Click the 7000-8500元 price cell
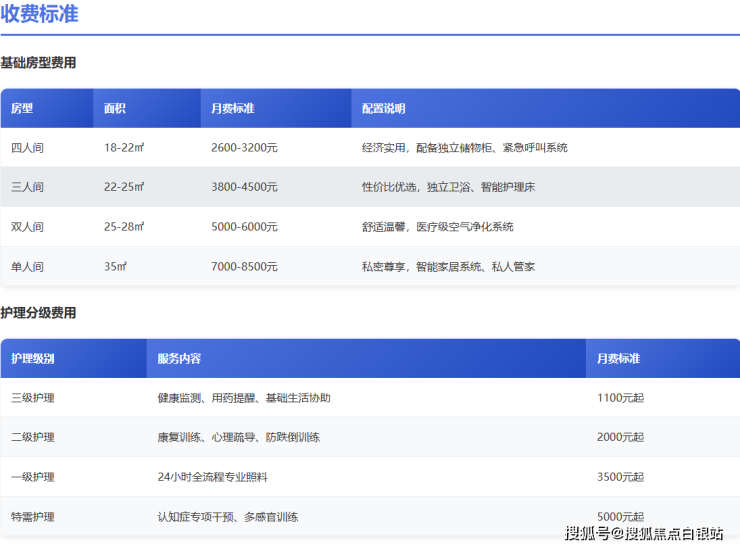 (x=244, y=267)
